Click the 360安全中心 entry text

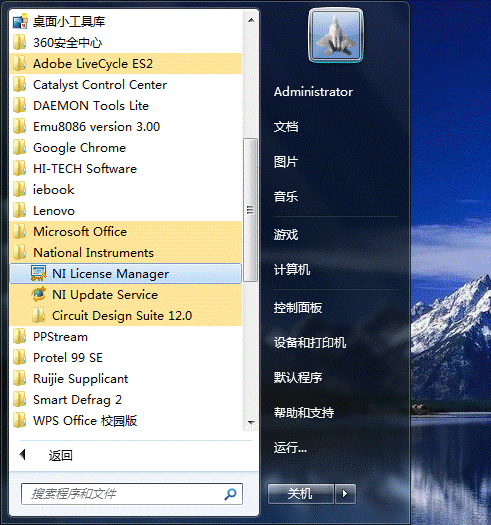coord(67,43)
